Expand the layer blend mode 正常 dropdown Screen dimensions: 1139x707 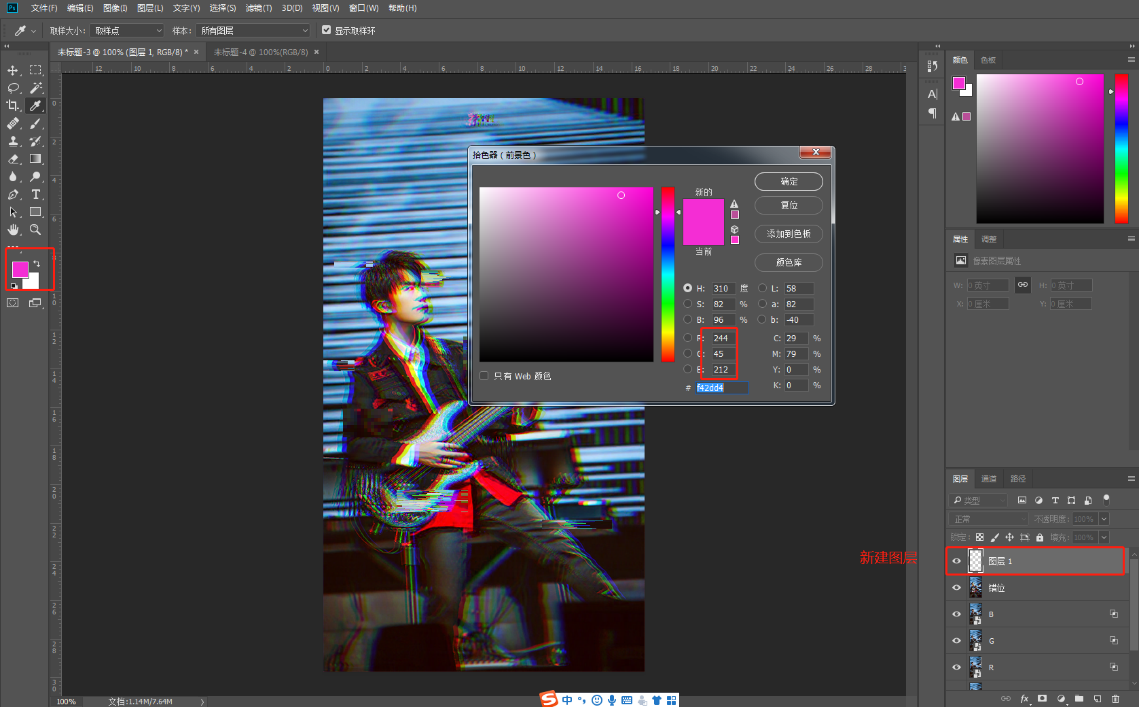[988, 519]
